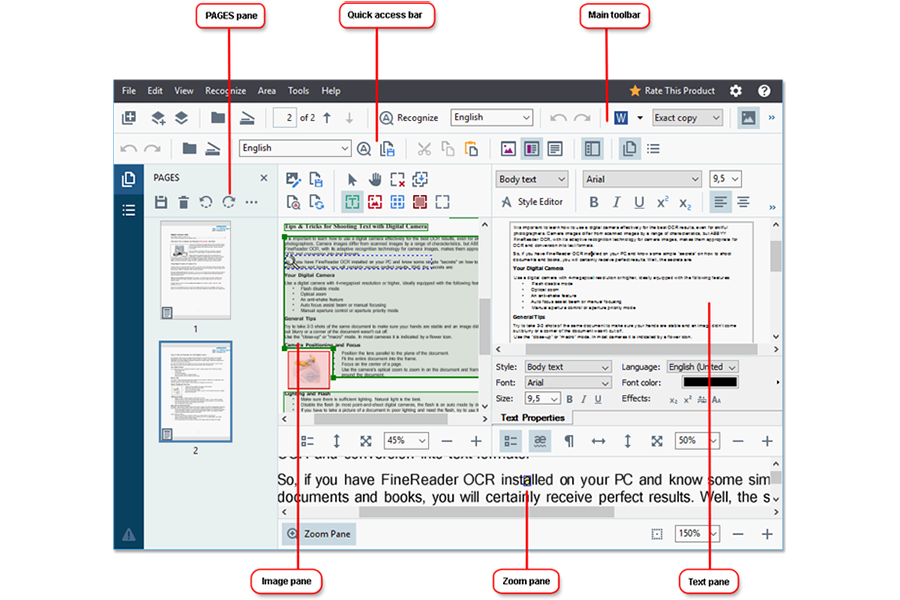Click the cut scissors icon
The height and width of the screenshot is (600, 900).
point(424,149)
